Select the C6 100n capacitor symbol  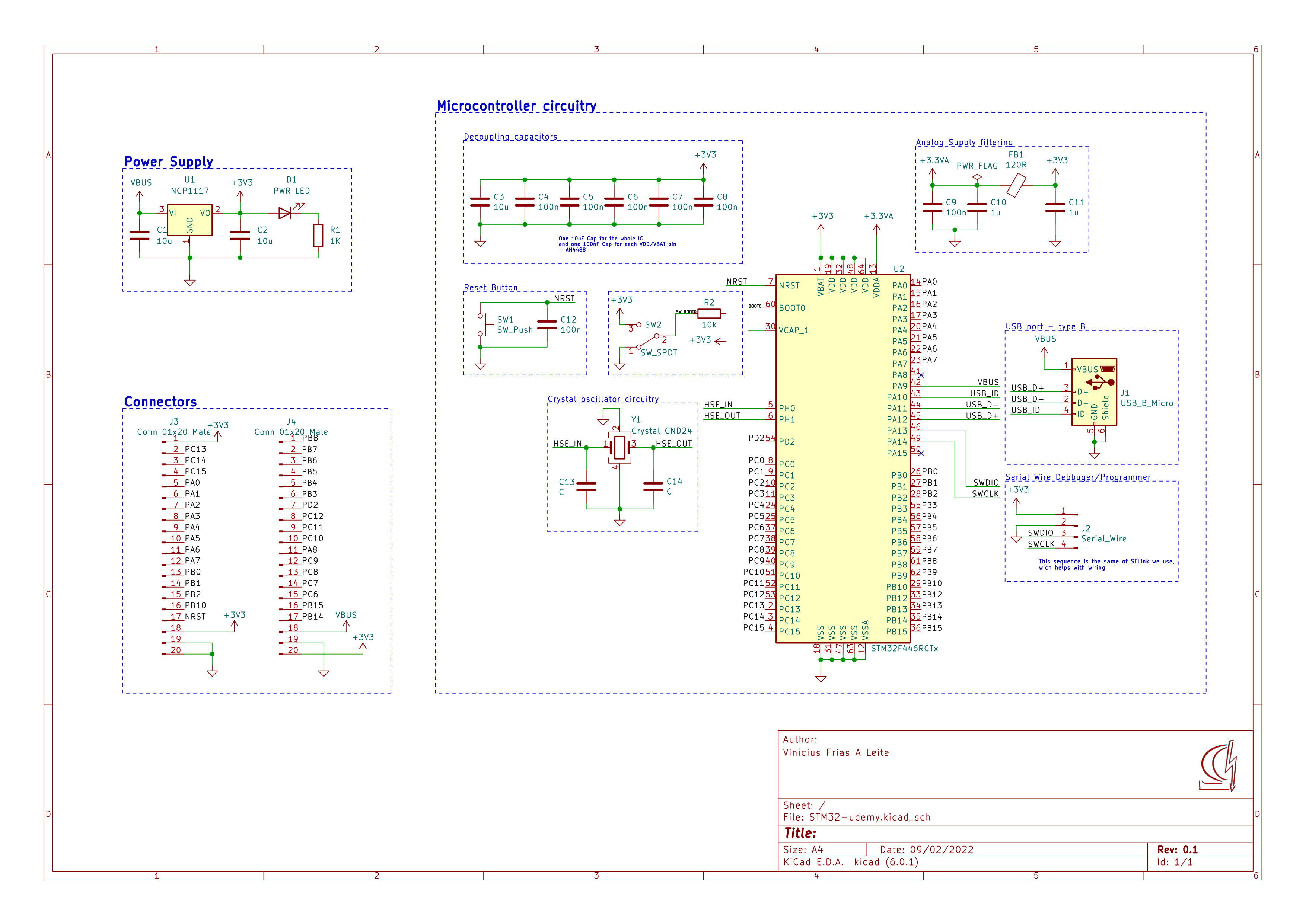[614, 202]
